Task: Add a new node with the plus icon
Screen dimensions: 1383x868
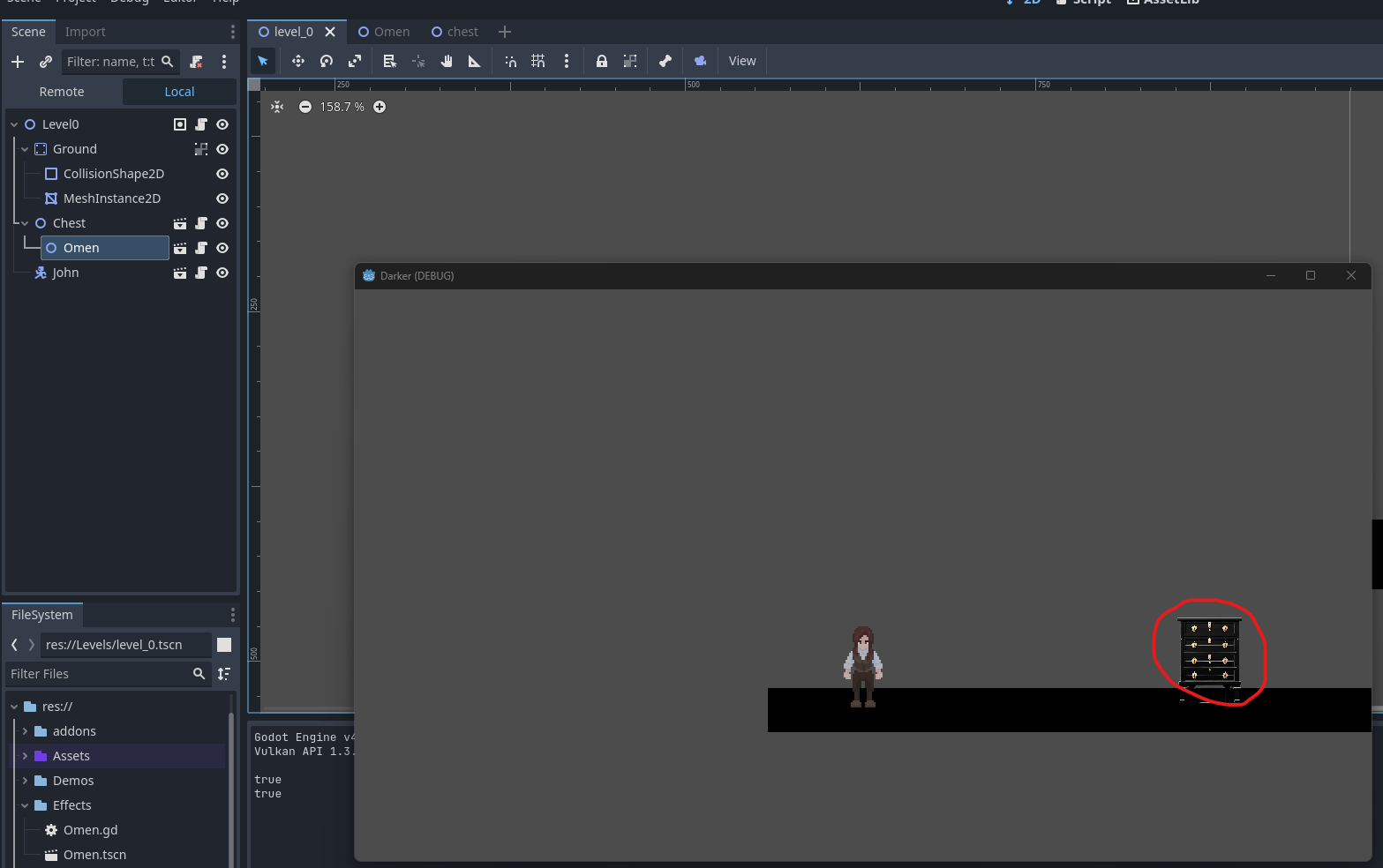Action: pos(18,62)
